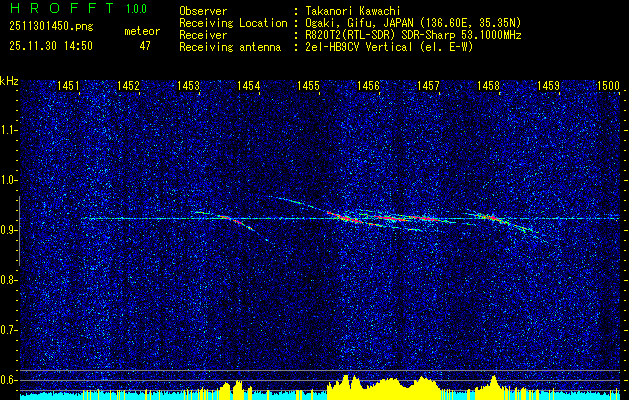The width and height of the screenshot is (629, 400).
Task: Click the gray frequency range bar on left axis
Action: click(19, 231)
